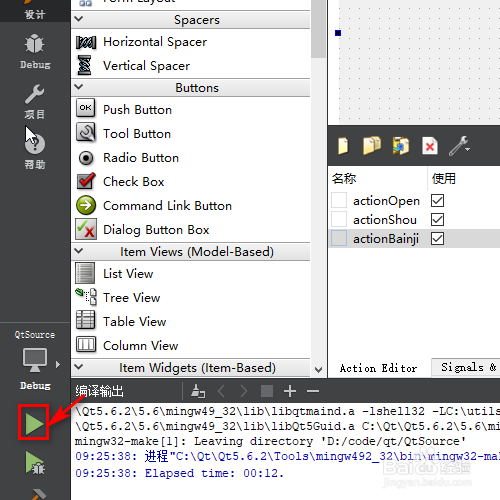Open the 项目 (Projects) mode

coord(35,102)
